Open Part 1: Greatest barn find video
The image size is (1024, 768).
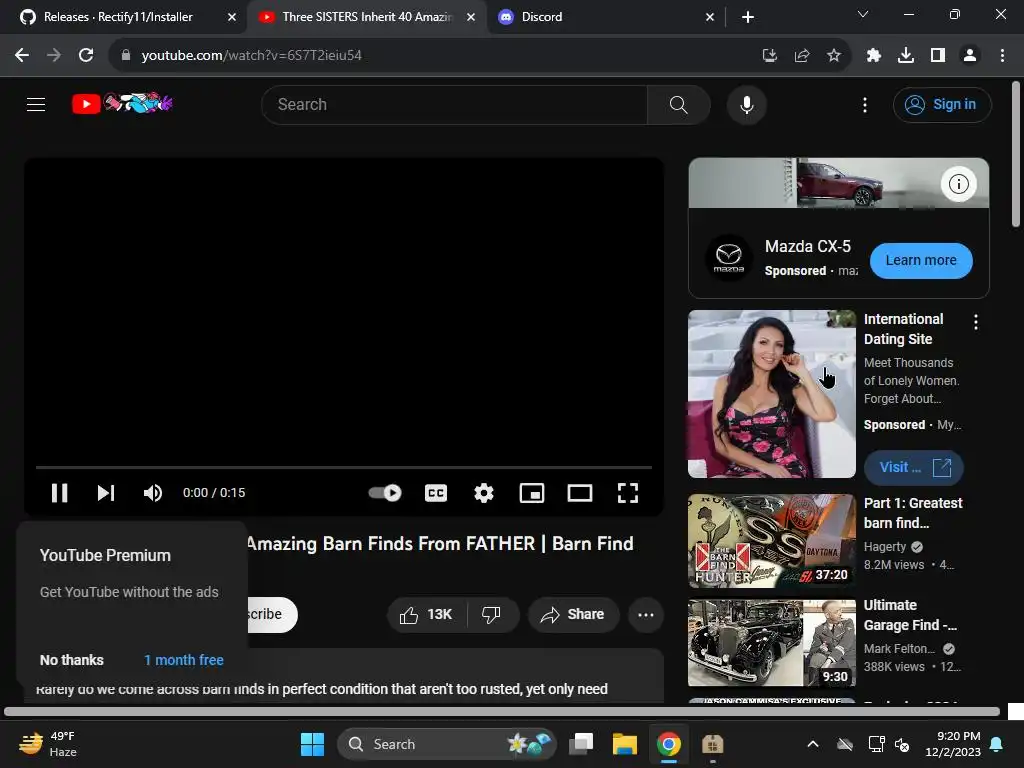(x=771, y=541)
